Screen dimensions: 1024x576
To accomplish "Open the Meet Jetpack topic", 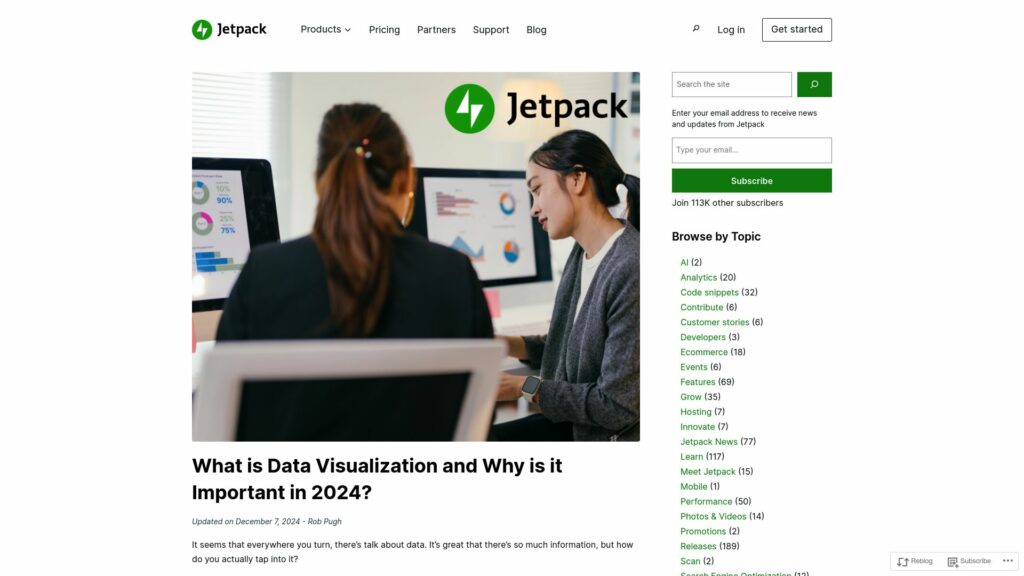I will 708,472.
